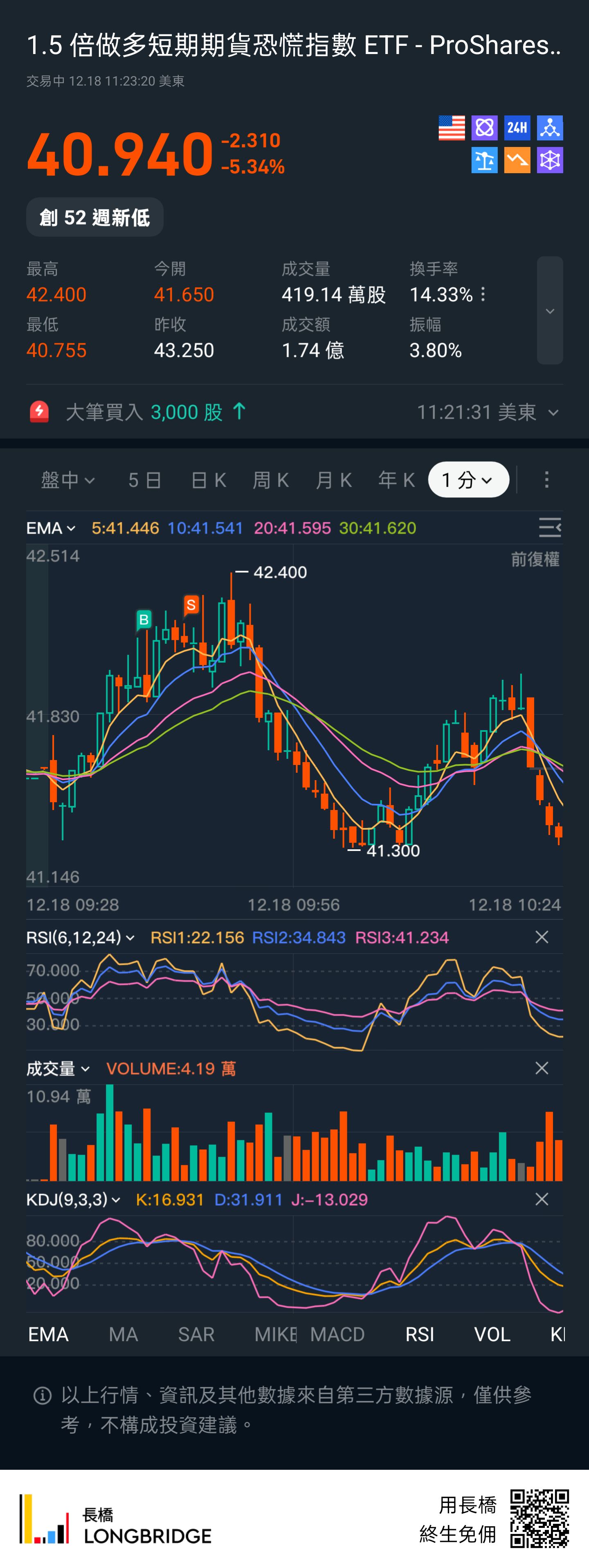Click the blue balance scale icon
The height and width of the screenshot is (1568, 589).
click(484, 161)
